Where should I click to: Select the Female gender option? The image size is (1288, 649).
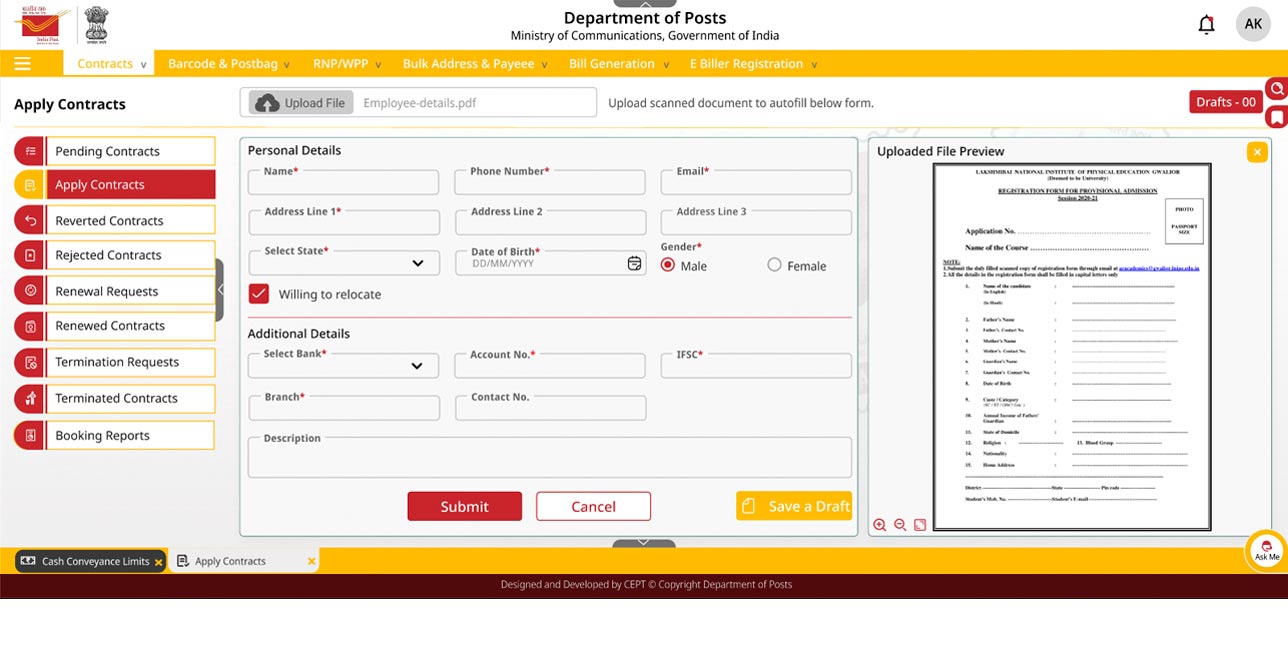pos(774,265)
